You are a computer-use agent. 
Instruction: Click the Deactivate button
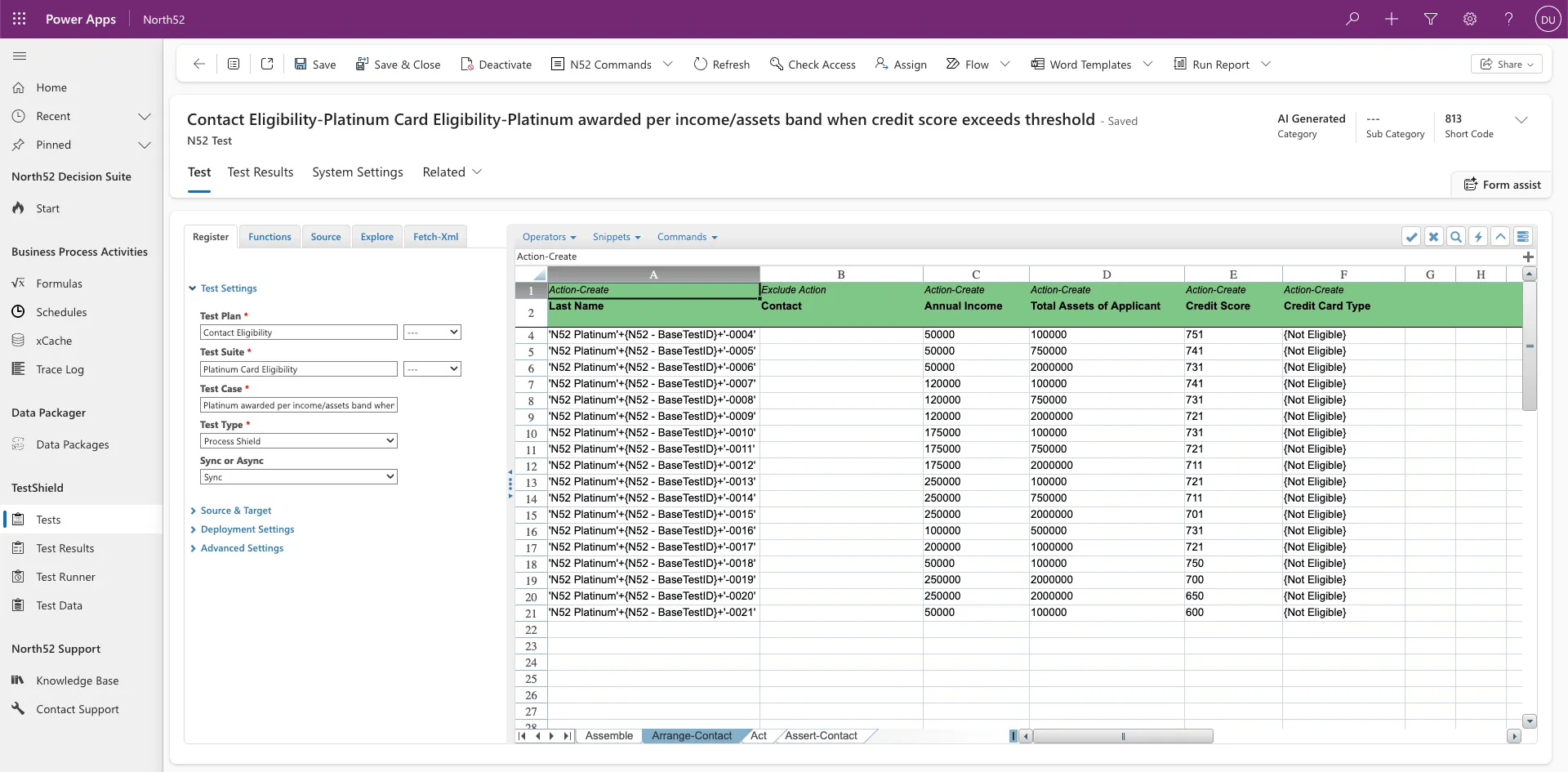(x=497, y=65)
